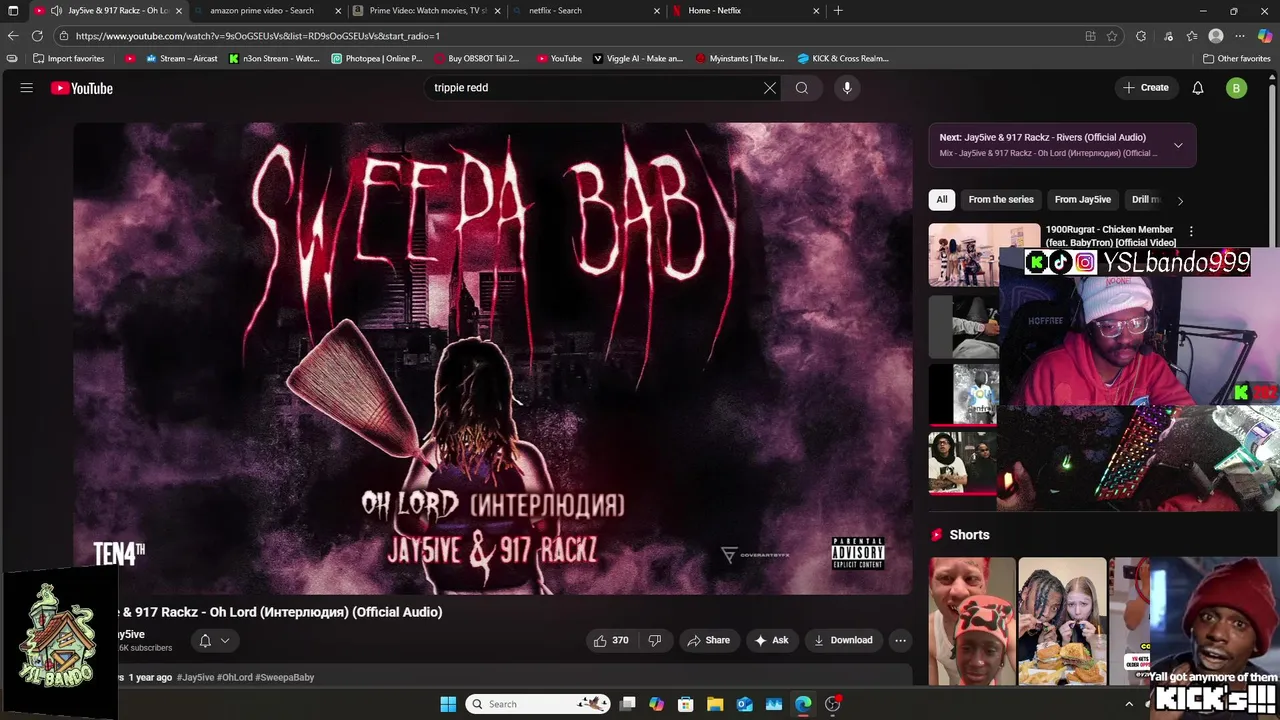Select From the series chip
This screenshot has height=720, width=1280.
click(1001, 200)
